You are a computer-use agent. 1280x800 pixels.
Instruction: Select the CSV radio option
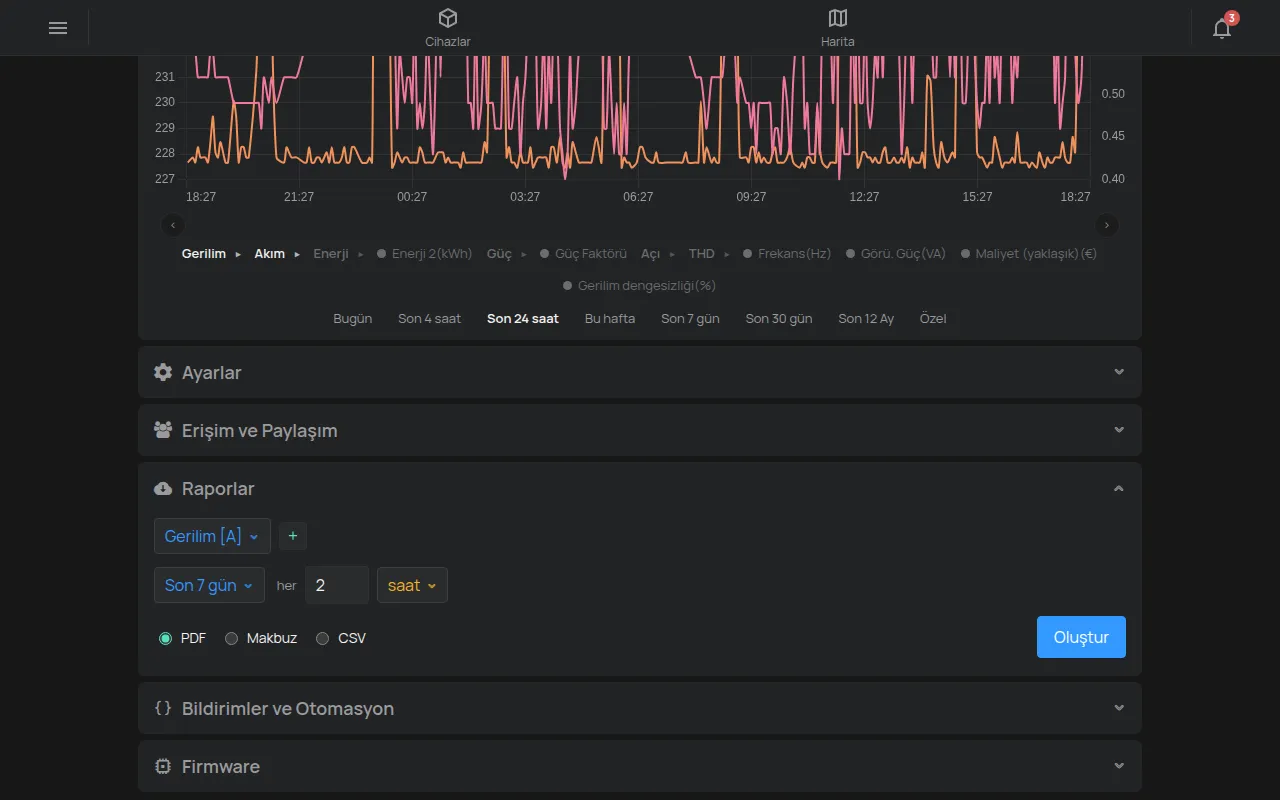(x=322, y=638)
